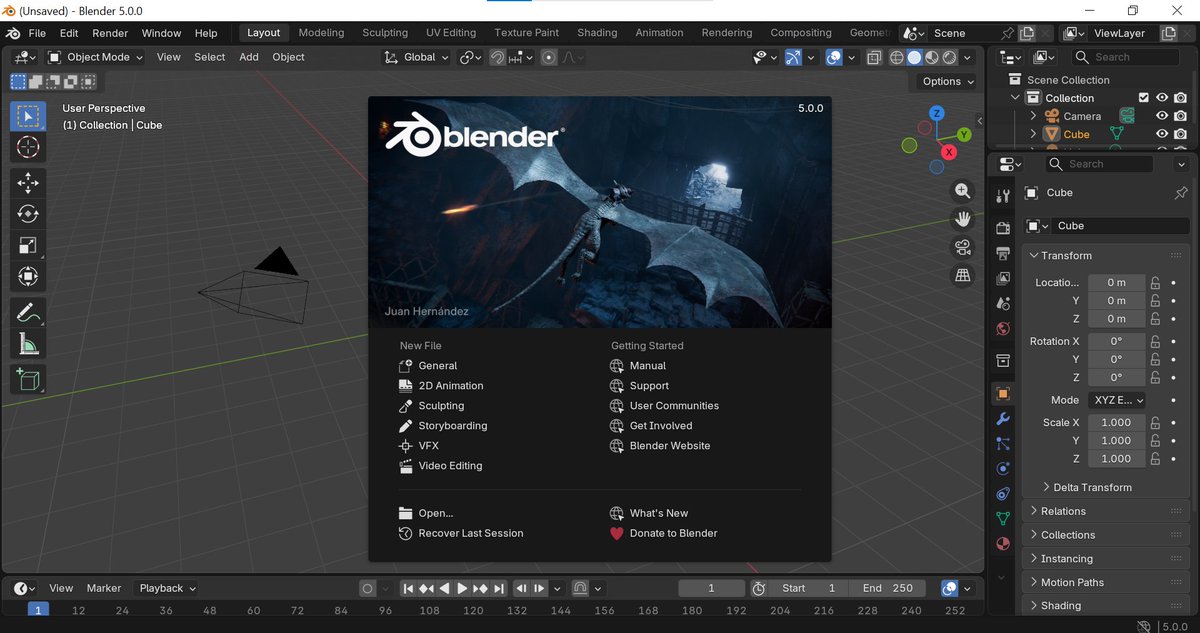Image resolution: width=1200 pixels, height=633 pixels.
Task: Select the Rotate tool
Action: click(x=28, y=213)
